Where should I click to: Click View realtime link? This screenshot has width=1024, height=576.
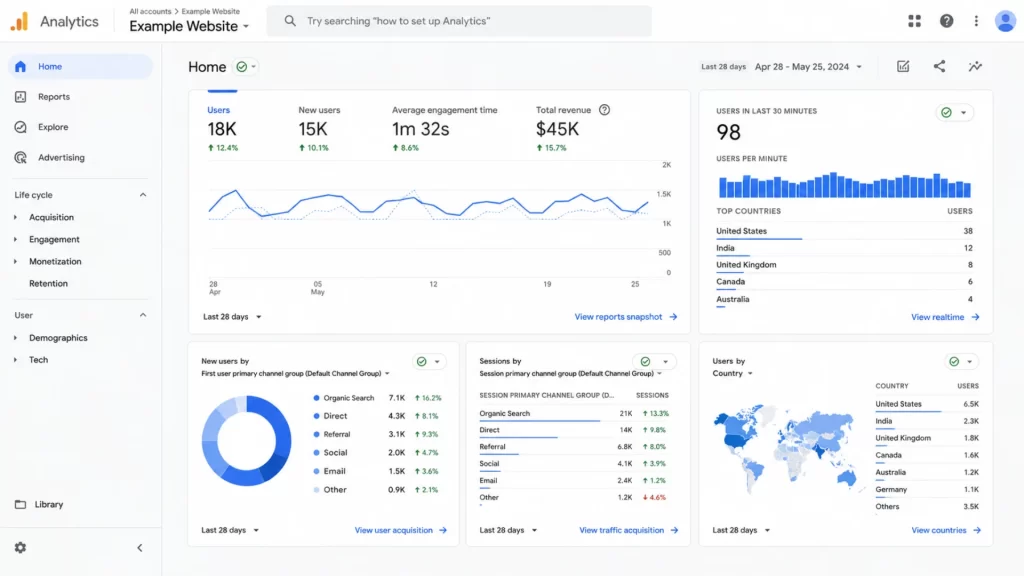[938, 317]
